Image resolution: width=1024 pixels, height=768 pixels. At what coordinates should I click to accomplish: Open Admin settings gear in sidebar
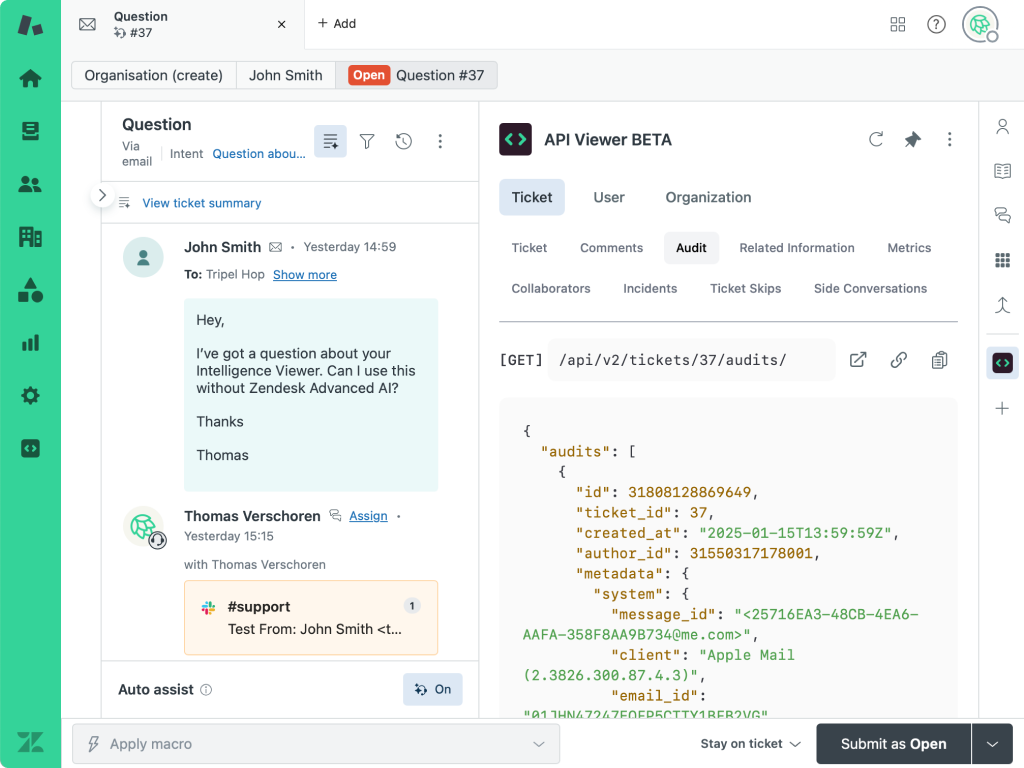(x=30, y=396)
